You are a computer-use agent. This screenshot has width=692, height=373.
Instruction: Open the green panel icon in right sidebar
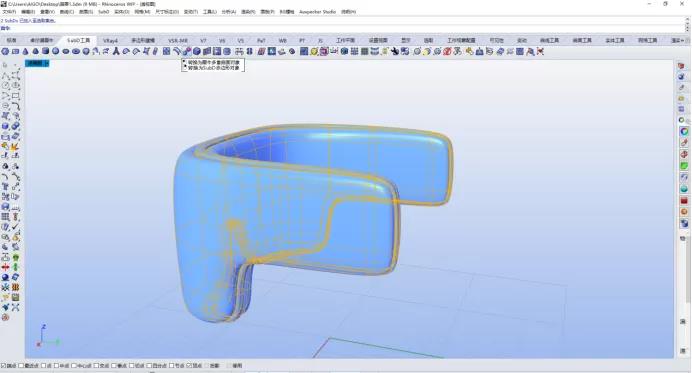tap(684, 166)
